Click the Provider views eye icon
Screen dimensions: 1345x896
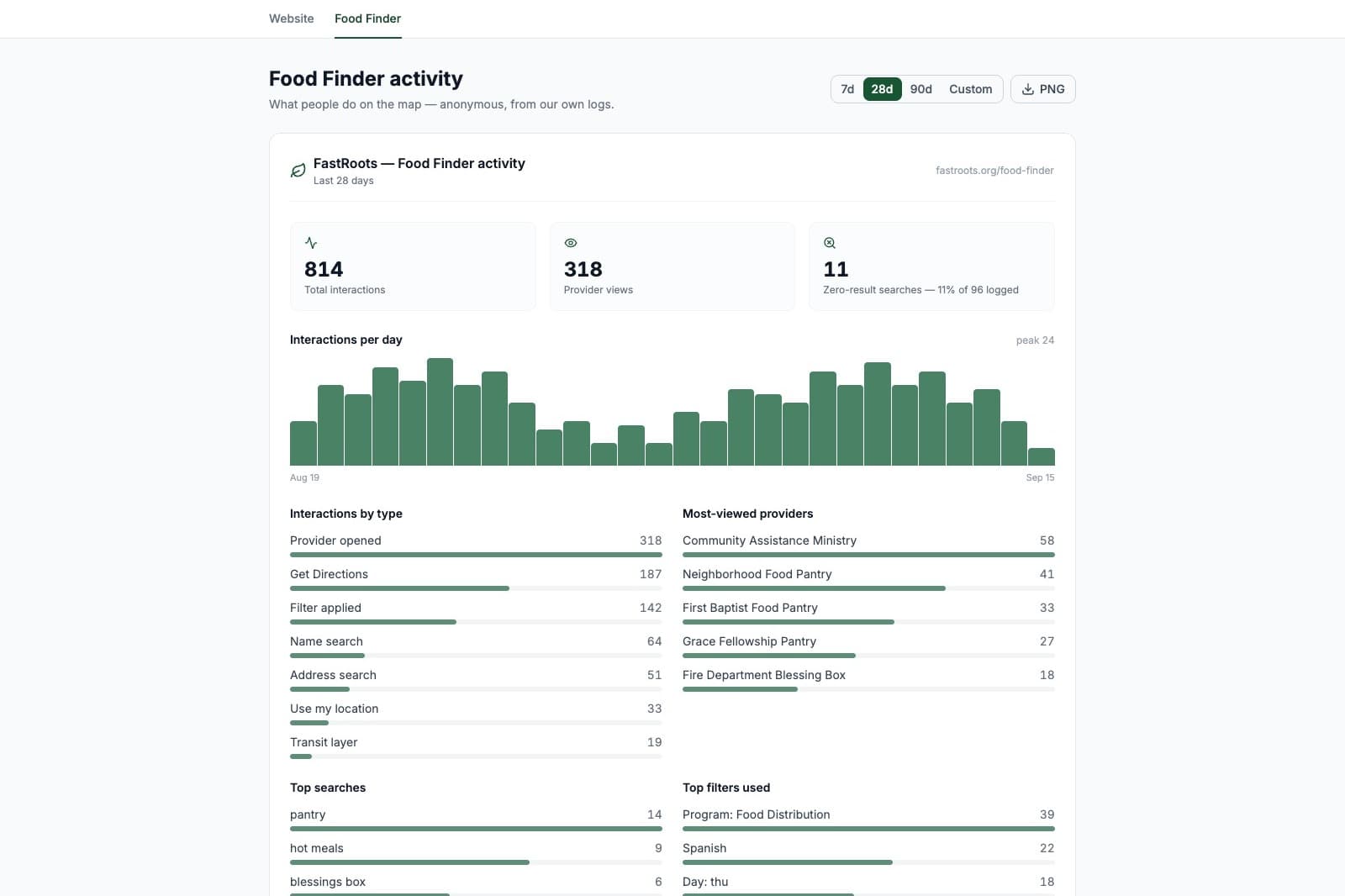(x=571, y=243)
